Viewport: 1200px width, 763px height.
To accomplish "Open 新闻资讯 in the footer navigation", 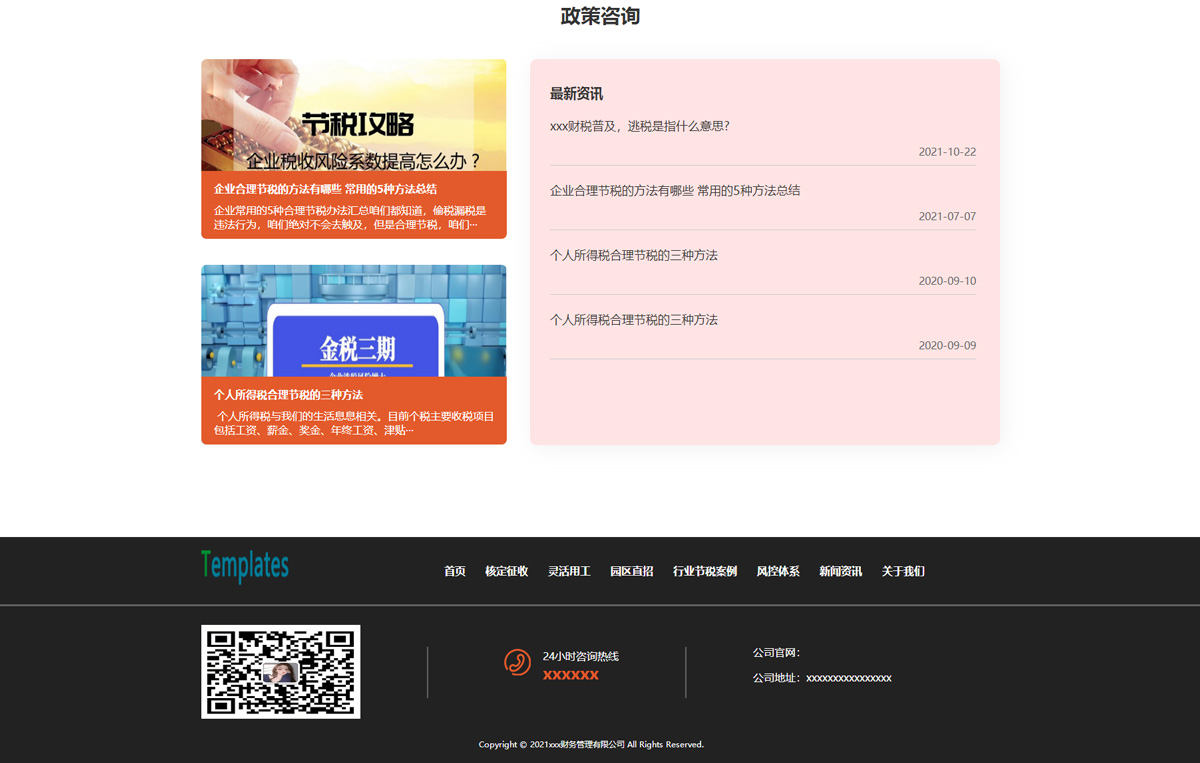I will pyautogui.click(x=840, y=571).
